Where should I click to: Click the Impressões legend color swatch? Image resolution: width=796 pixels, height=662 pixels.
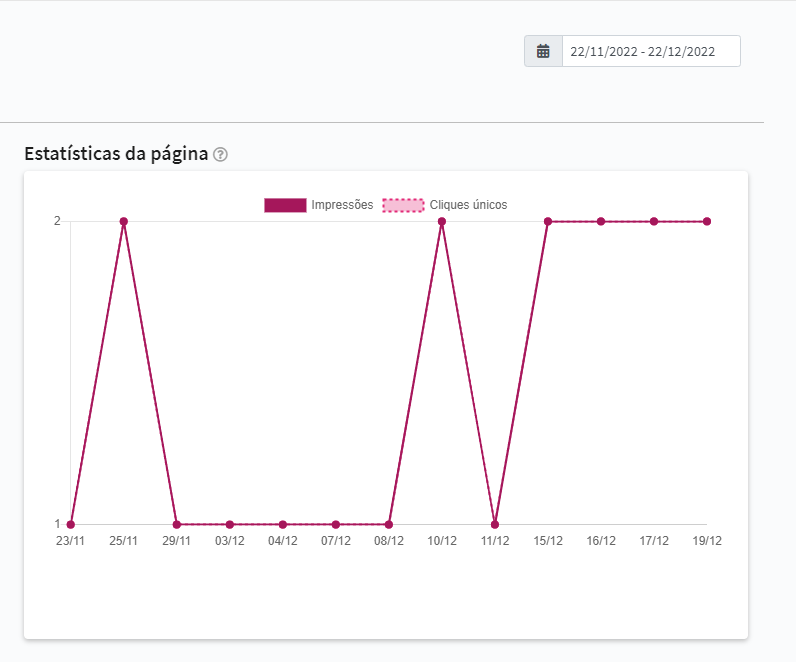[x=285, y=205]
